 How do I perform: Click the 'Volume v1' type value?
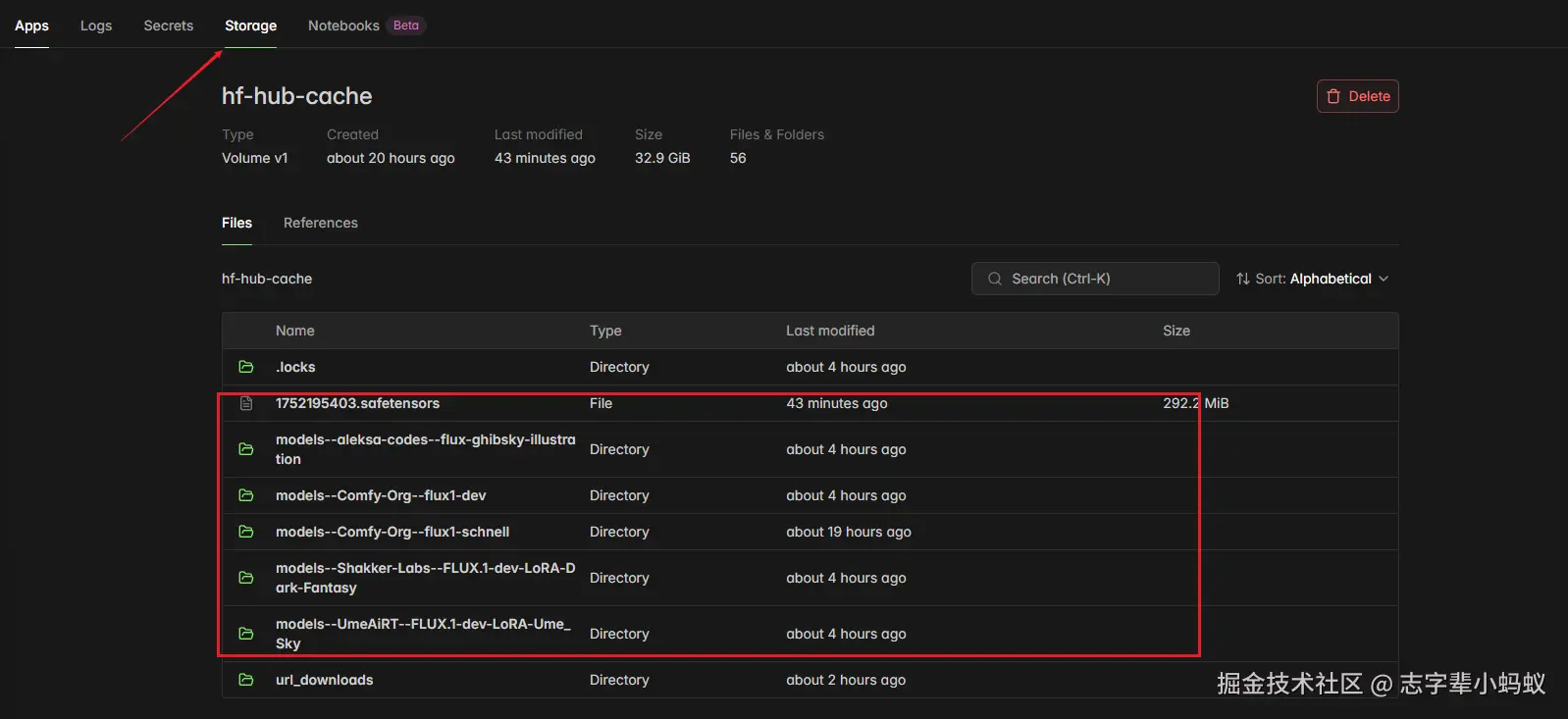point(255,158)
